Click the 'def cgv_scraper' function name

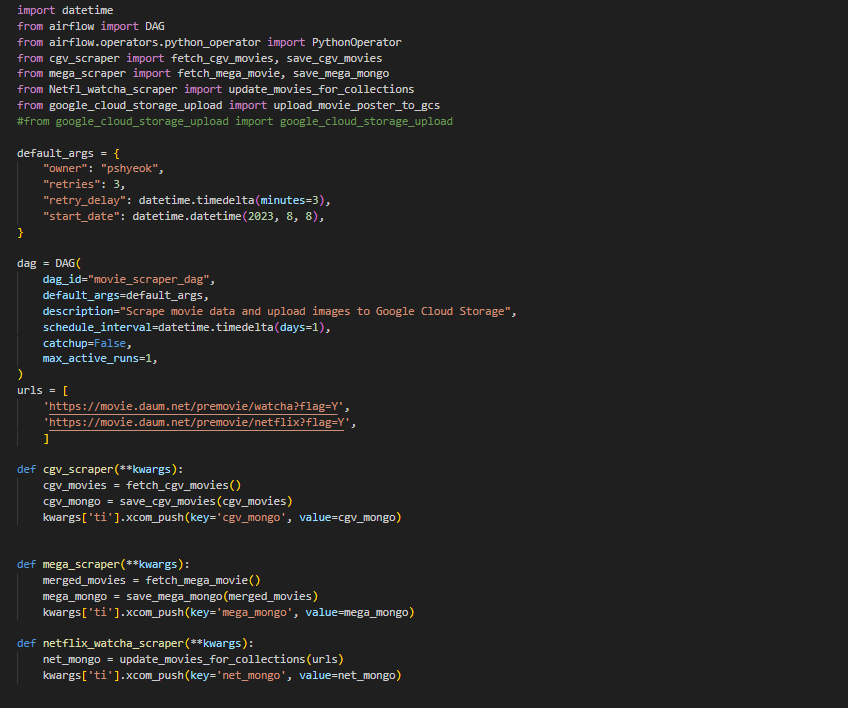[78, 469]
